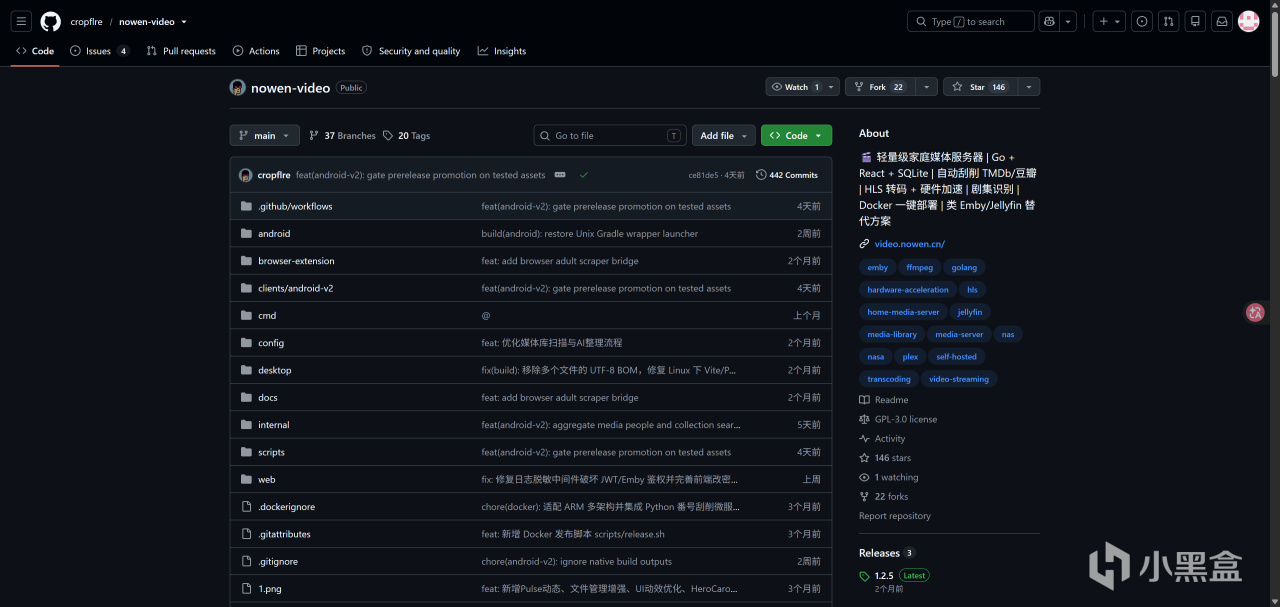
Task: Click the Report repository link
Action: [x=895, y=516]
